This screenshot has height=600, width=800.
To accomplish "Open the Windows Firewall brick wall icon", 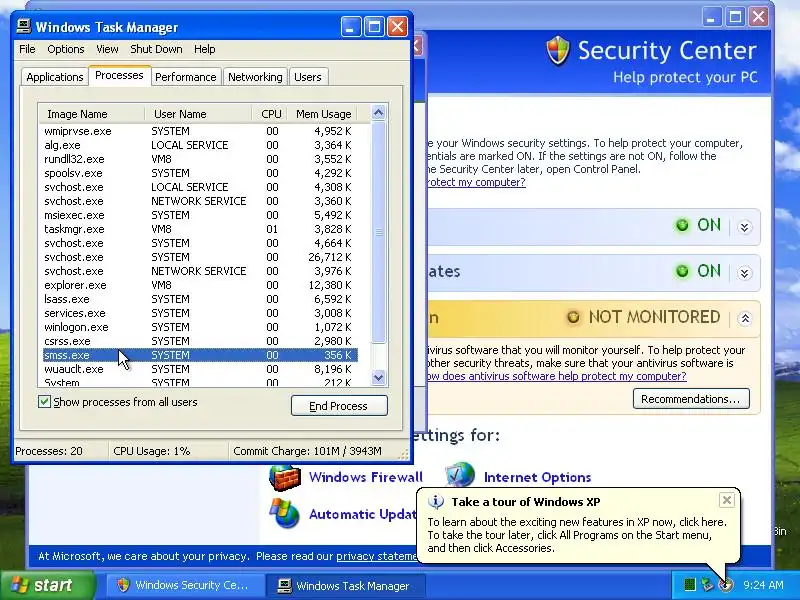I will pos(284,477).
